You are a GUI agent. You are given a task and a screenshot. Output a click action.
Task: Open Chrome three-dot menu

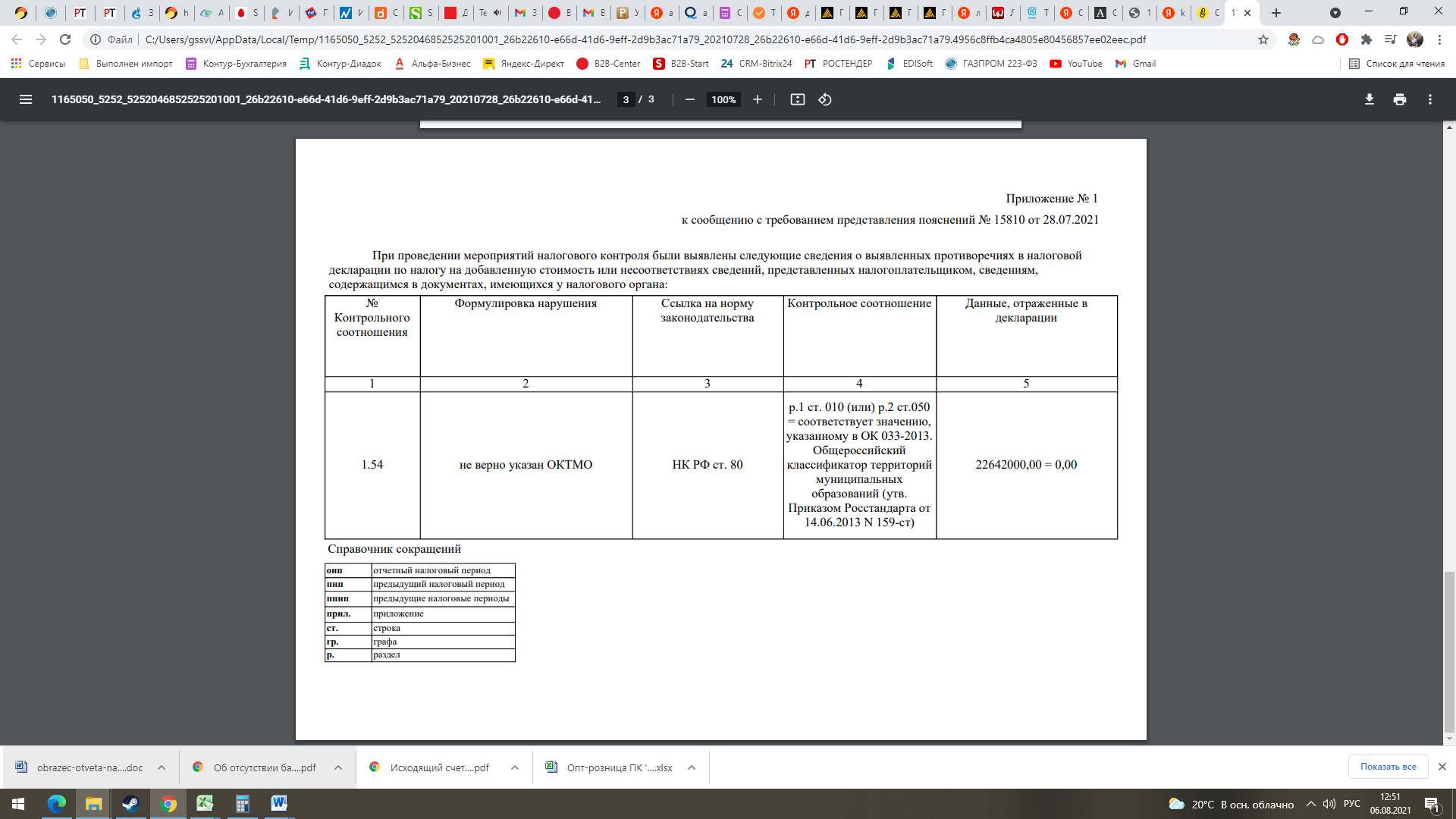tap(1439, 39)
